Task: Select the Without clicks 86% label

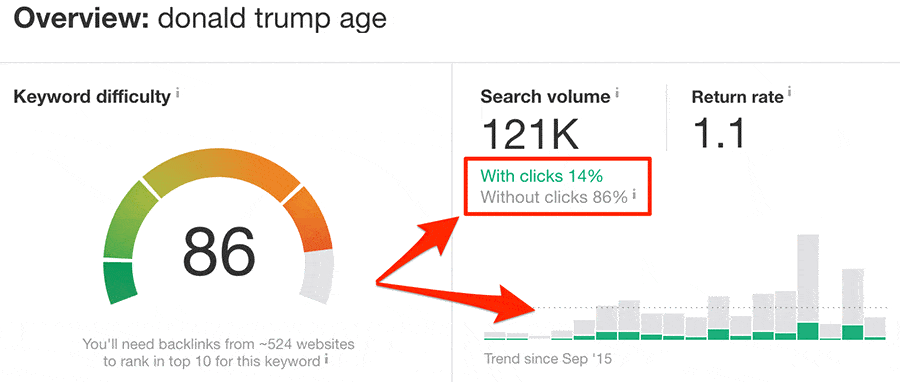Action: (x=554, y=197)
